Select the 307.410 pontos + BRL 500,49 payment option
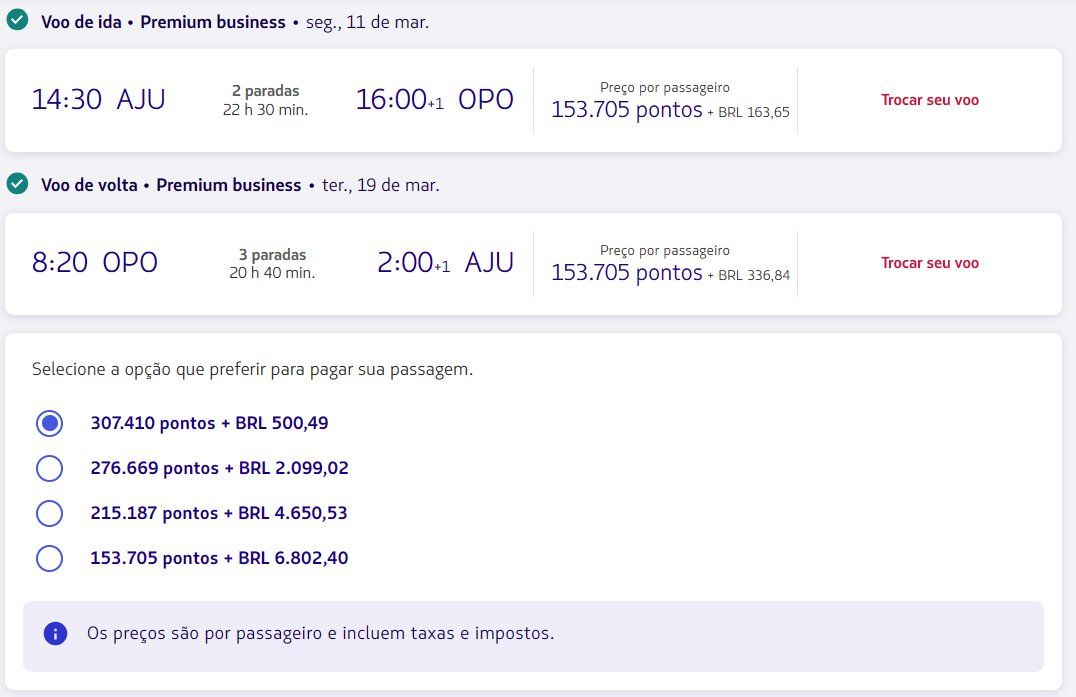This screenshot has width=1076, height=697. pos(49,423)
